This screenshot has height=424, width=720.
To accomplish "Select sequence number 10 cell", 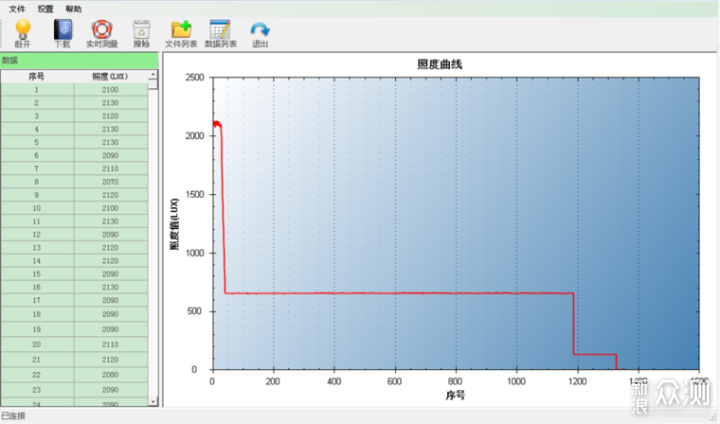I will [37, 208].
